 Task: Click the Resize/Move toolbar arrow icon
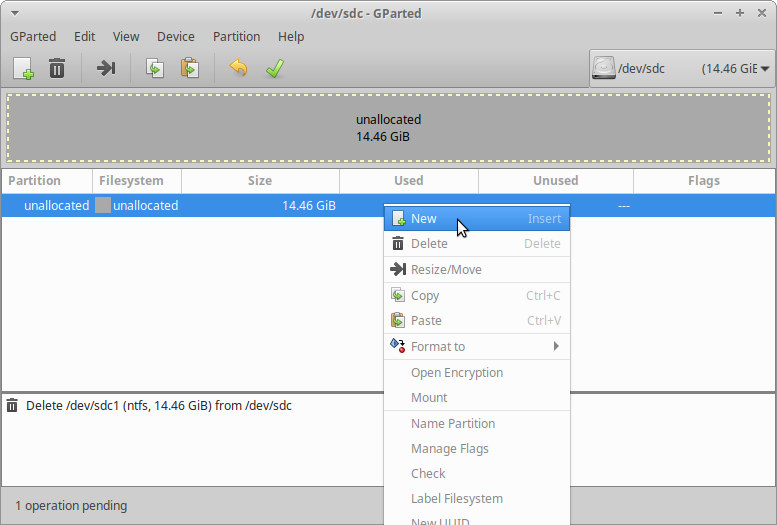pos(106,68)
